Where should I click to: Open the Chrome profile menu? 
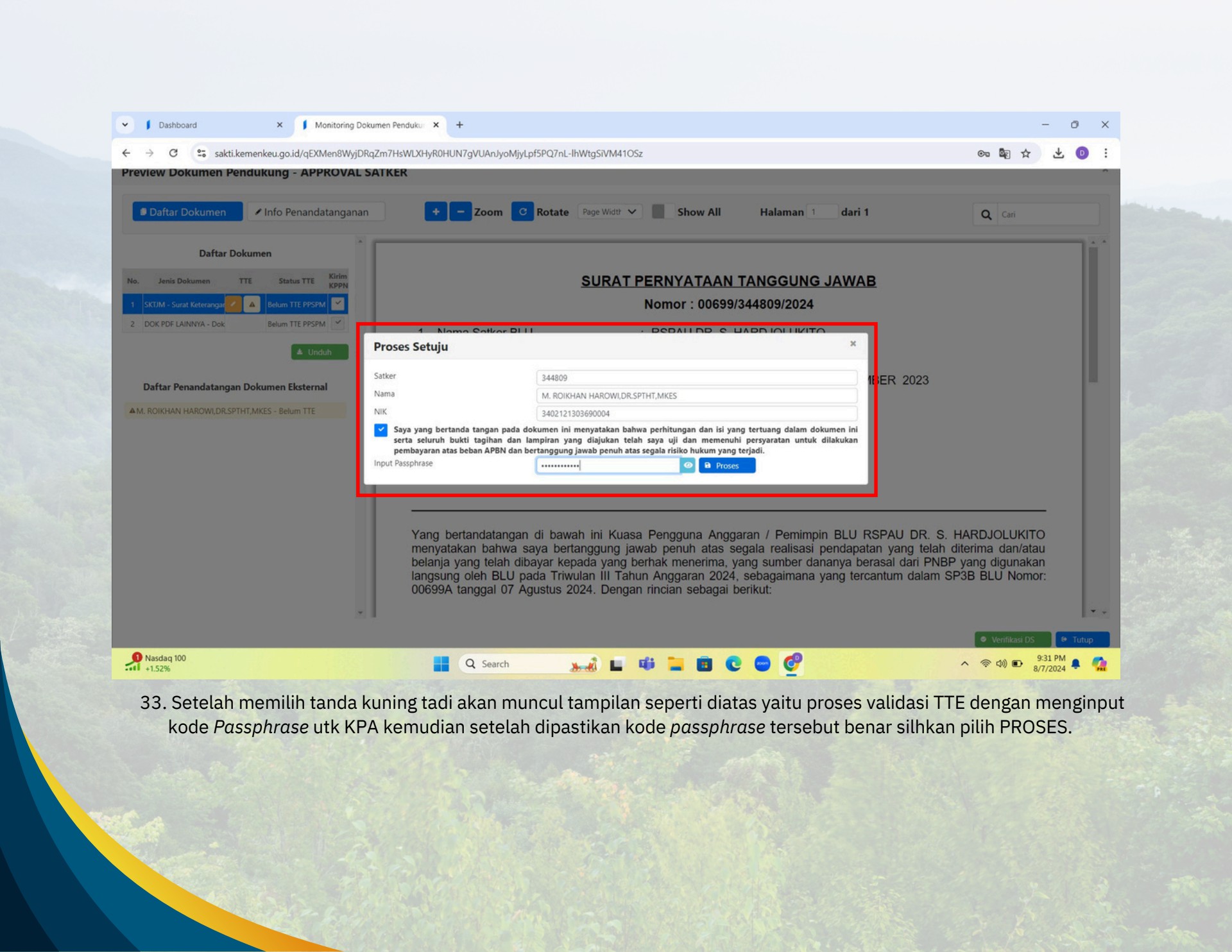tap(1082, 153)
